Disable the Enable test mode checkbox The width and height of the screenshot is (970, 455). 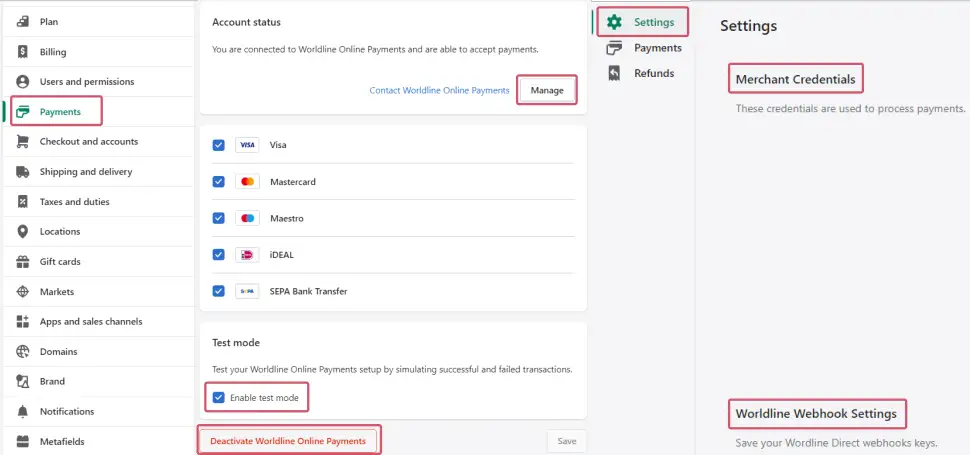[x=219, y=398]
